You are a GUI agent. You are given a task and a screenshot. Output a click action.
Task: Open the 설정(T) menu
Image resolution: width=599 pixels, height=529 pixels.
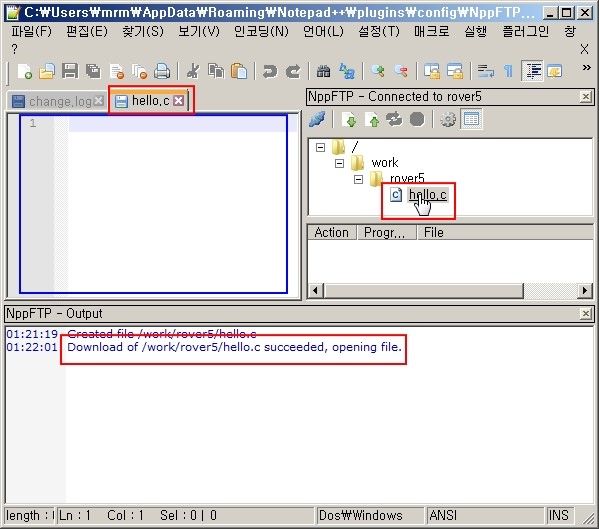pyautogui.click(x=379, y=31)
